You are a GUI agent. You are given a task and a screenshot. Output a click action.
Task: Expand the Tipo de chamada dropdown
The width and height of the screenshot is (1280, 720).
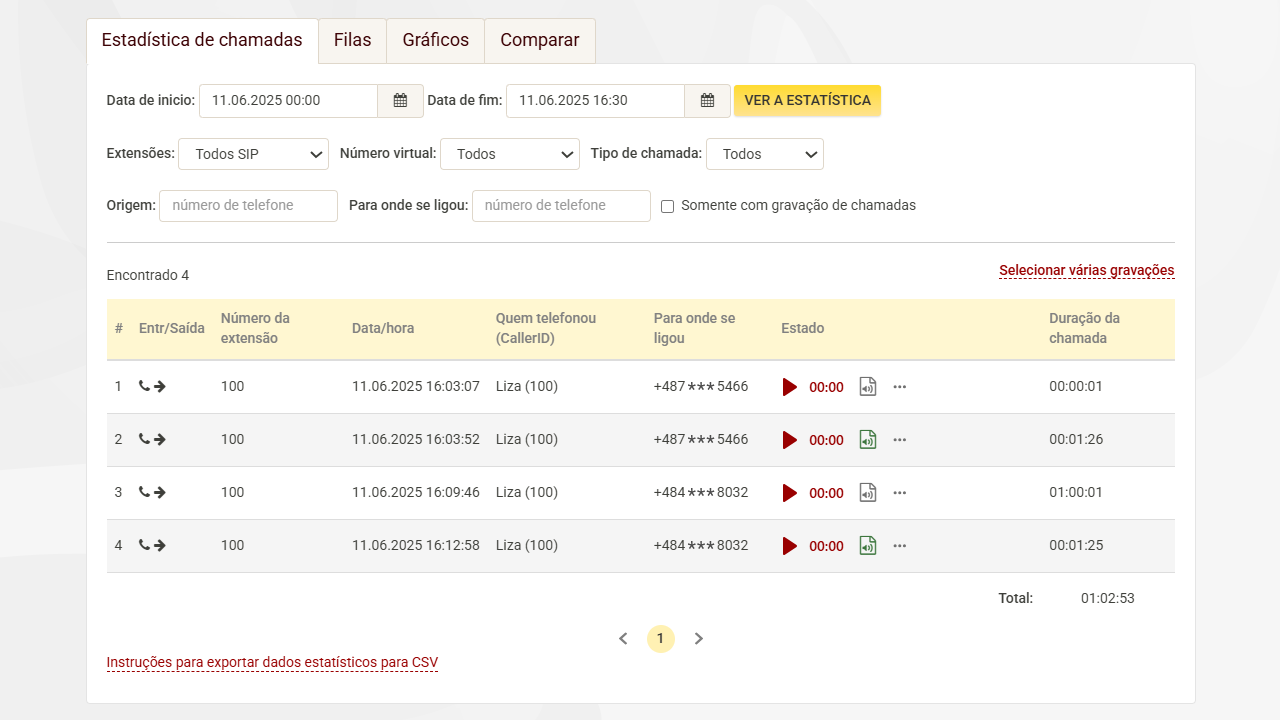coord(764,154)
